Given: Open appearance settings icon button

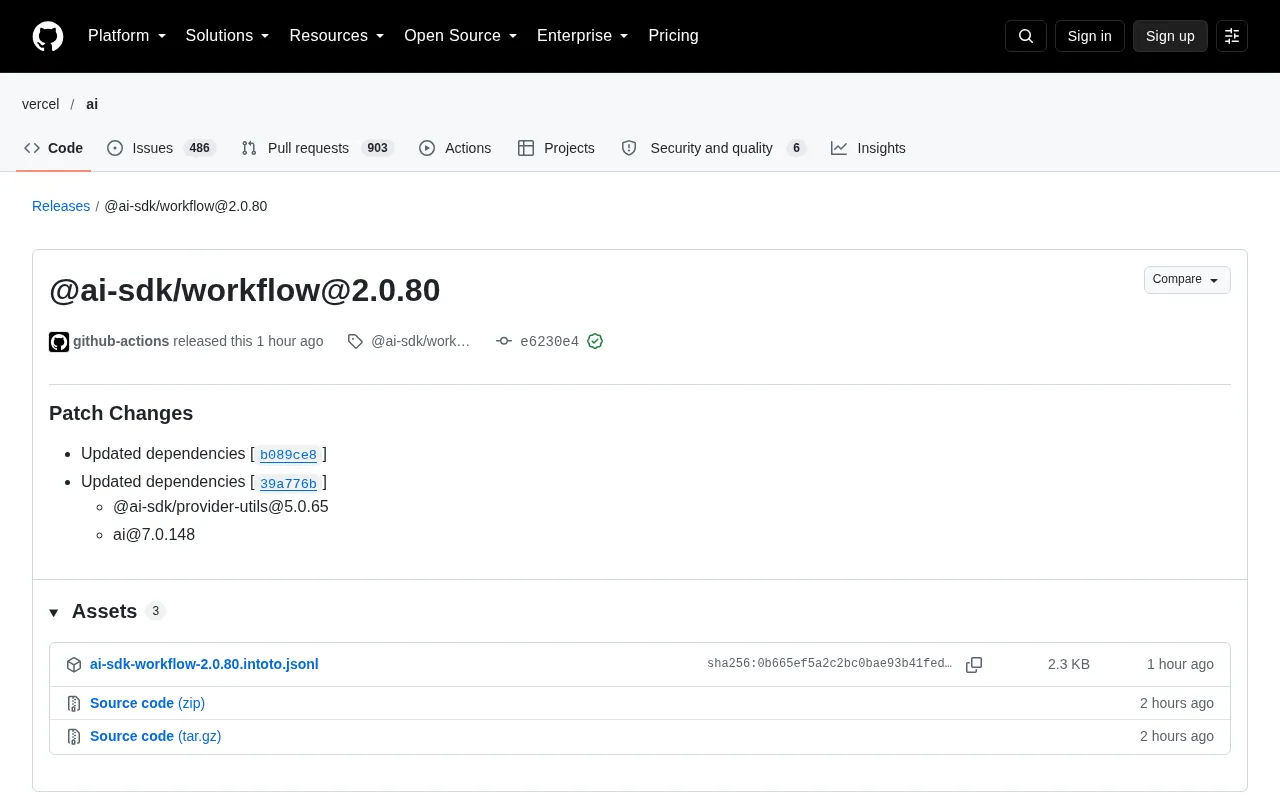Looking at the screenshot, I should pyautogui.click(x=1232, y=36).
